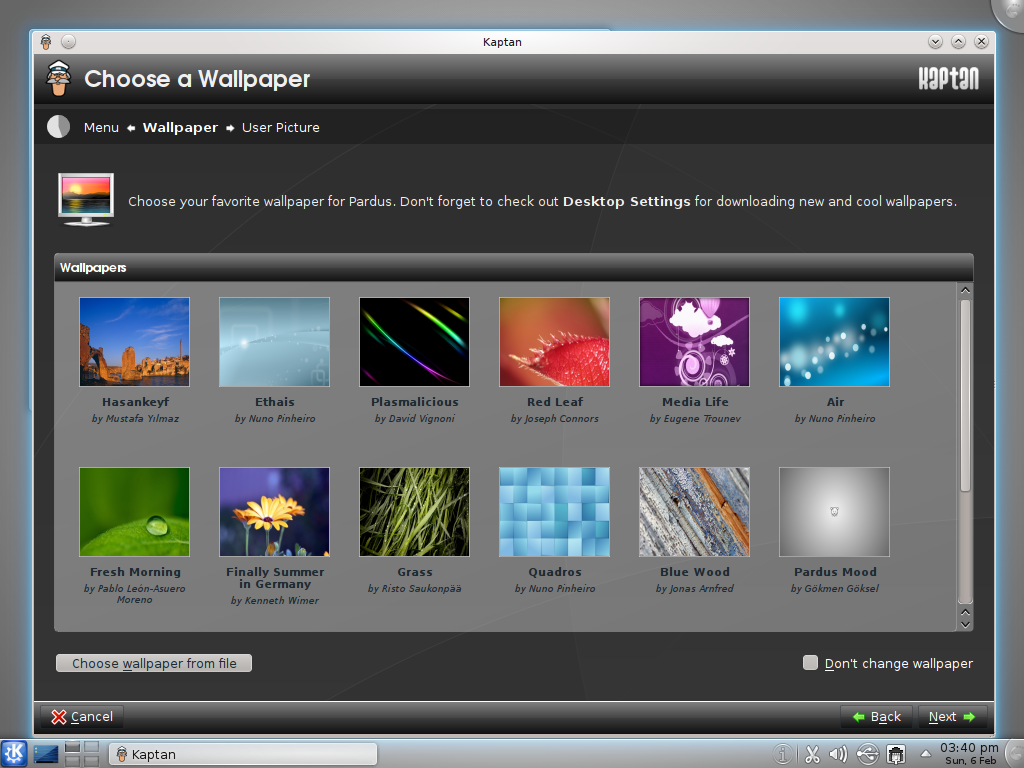Select the Grass wallpaper thumbnail
Viewport: 1024px width, 768px height.
tap(414, 512)
